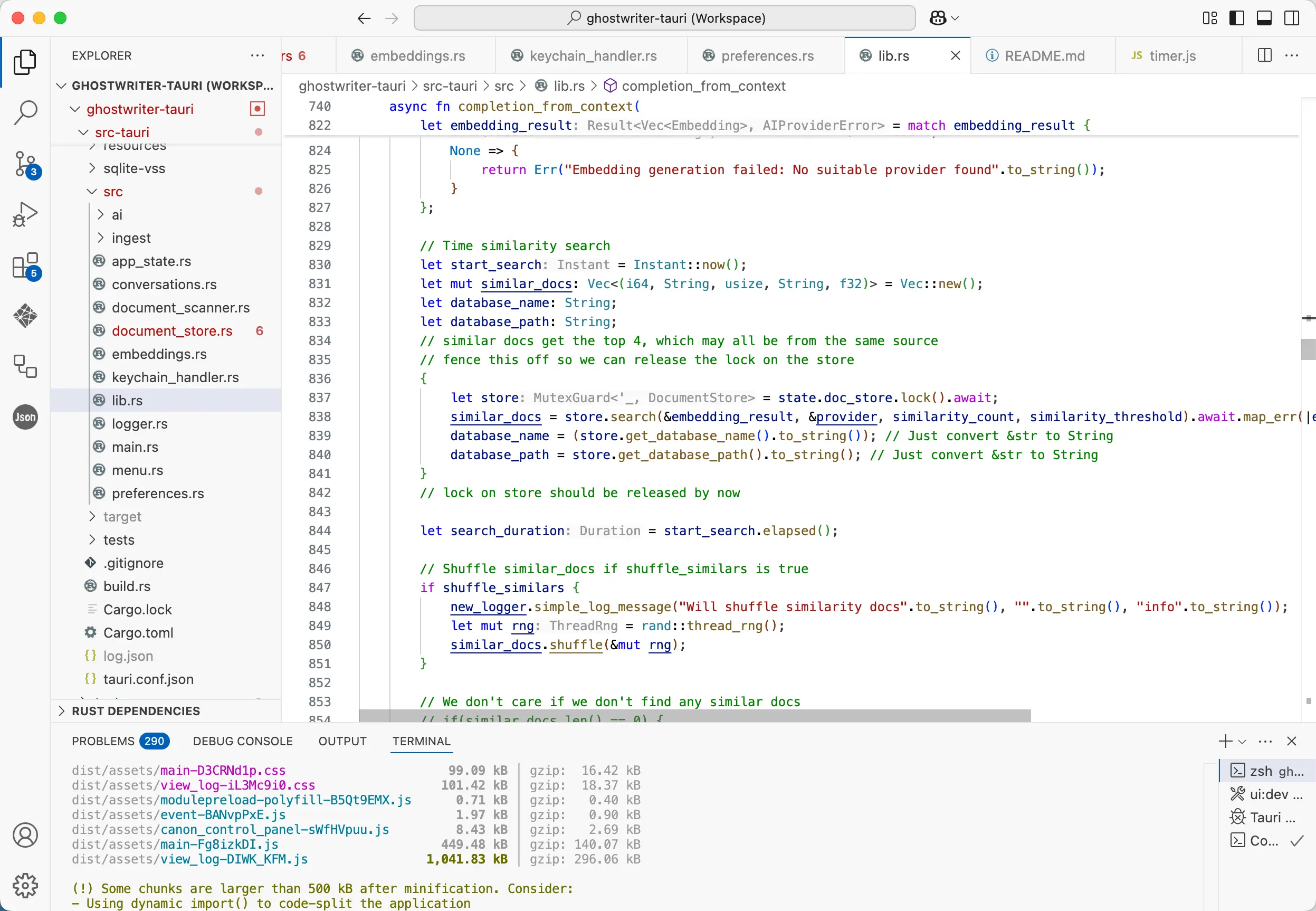Click the horizontal editor scrollbar

click(694, 716)
